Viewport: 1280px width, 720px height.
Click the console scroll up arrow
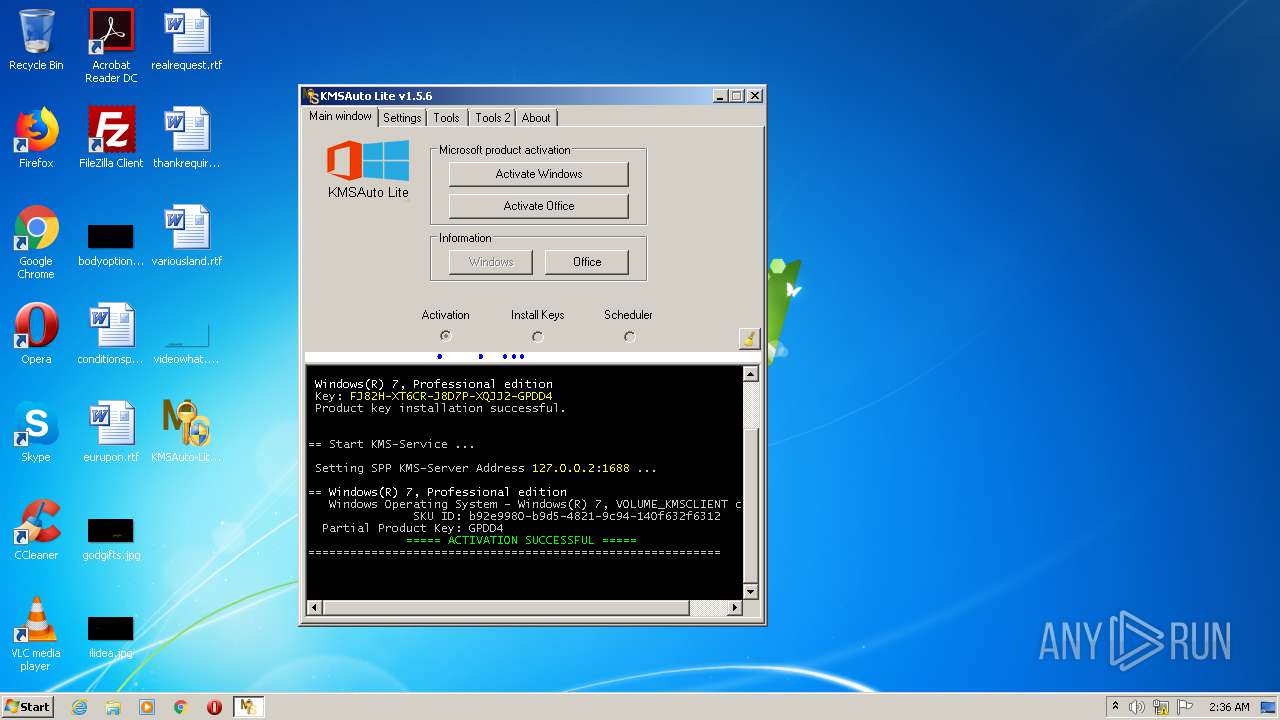click(x=751, y=373)
